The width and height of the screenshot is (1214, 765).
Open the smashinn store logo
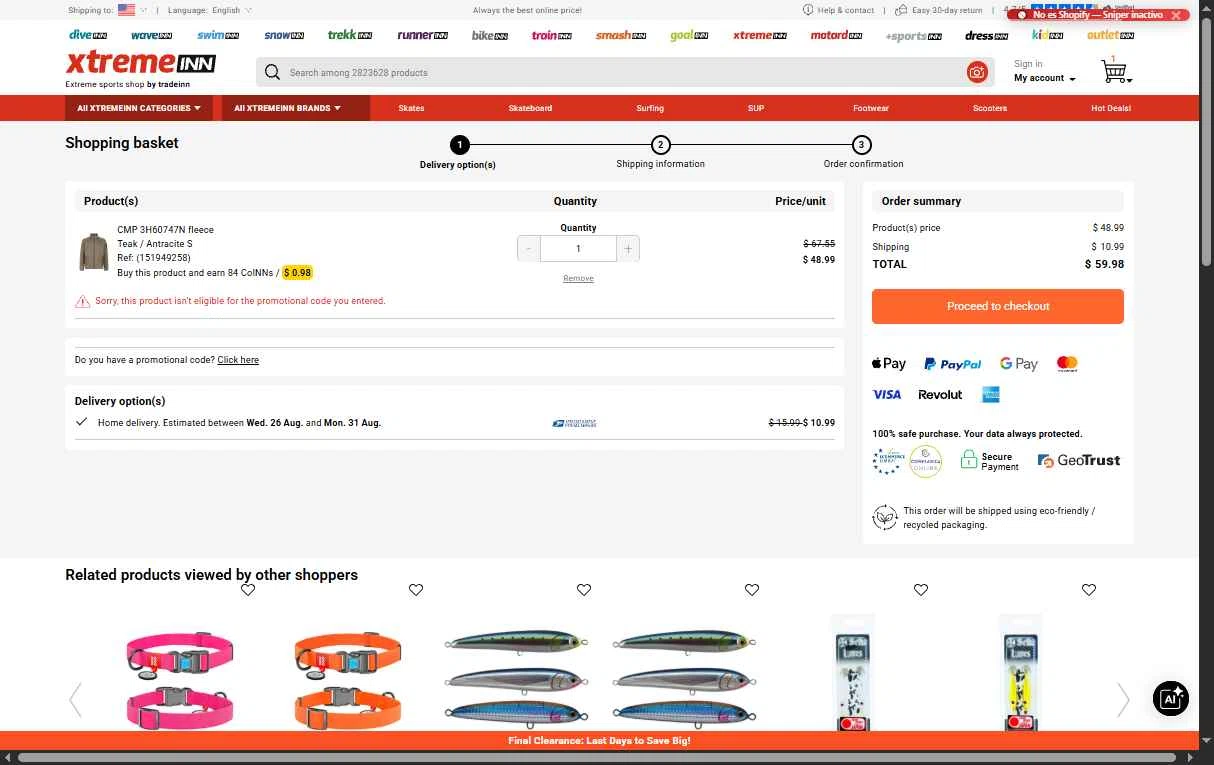click(620, 35)
